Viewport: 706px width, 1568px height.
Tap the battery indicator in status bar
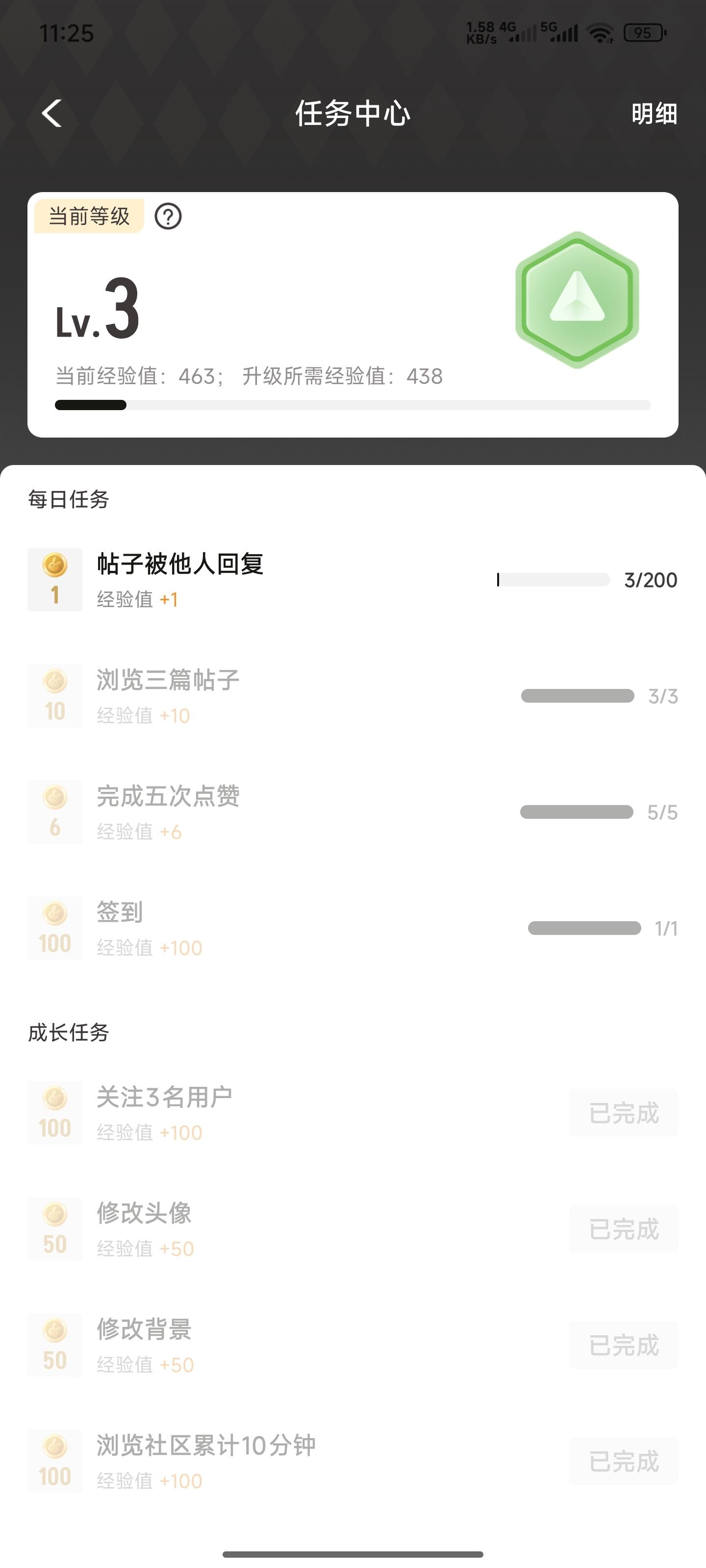click(x=645, y=33)
